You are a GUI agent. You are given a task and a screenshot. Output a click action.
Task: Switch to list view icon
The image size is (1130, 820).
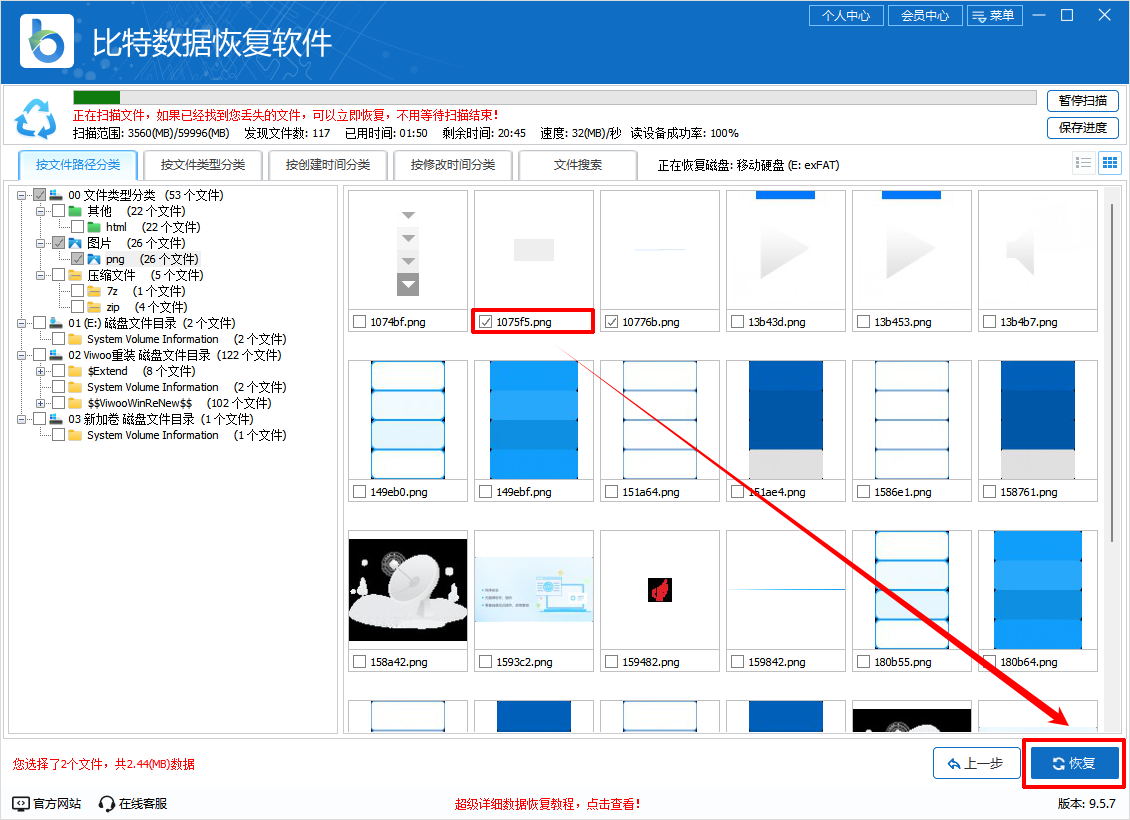[1083, 163]
